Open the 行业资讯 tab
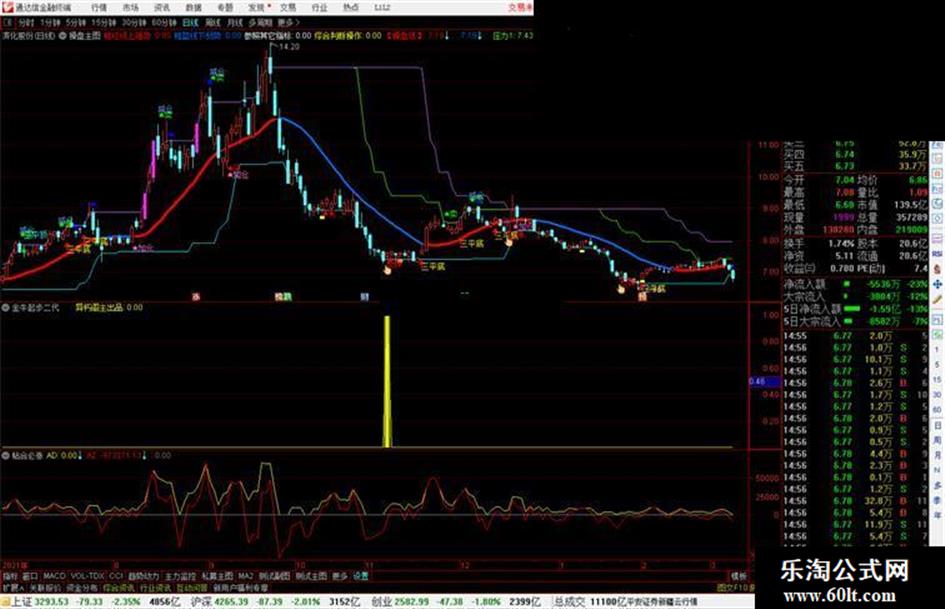945x609 pixels. coord(156,587)
